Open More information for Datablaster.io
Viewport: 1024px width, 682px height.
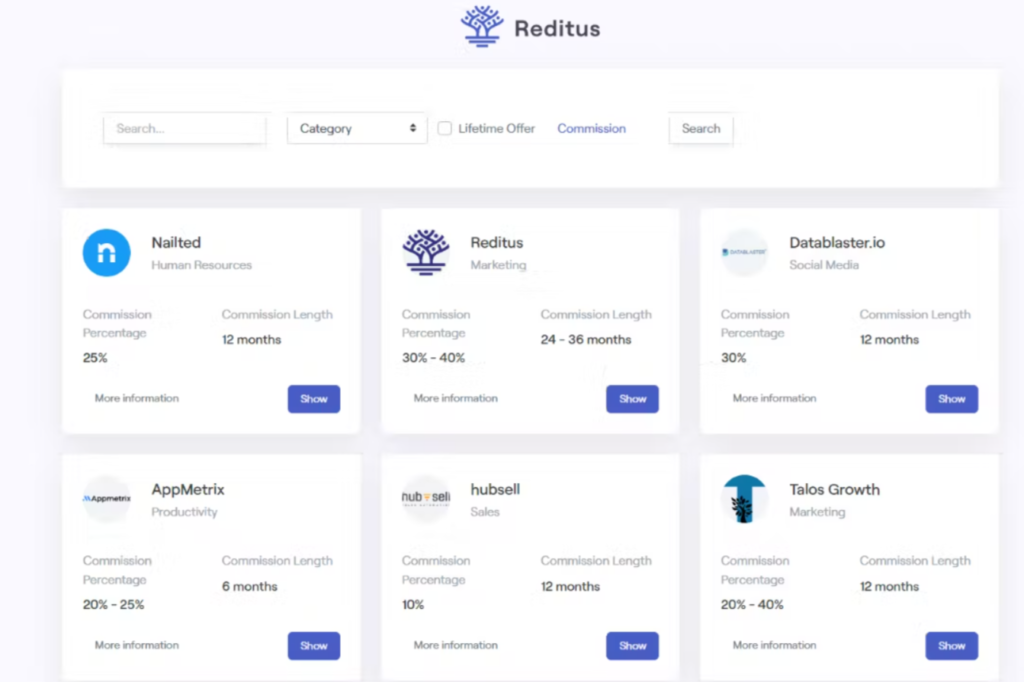[x=775, y=398]
